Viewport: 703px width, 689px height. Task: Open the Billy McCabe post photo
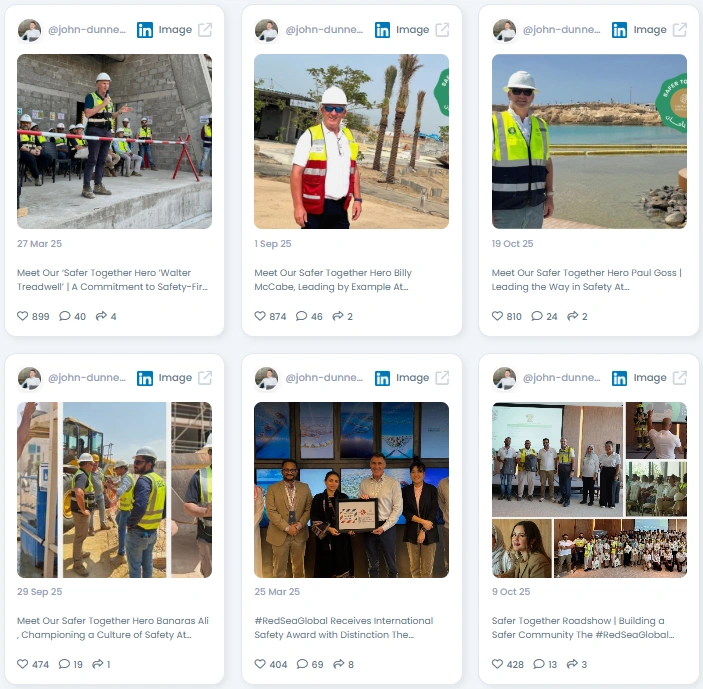[352, 141]
